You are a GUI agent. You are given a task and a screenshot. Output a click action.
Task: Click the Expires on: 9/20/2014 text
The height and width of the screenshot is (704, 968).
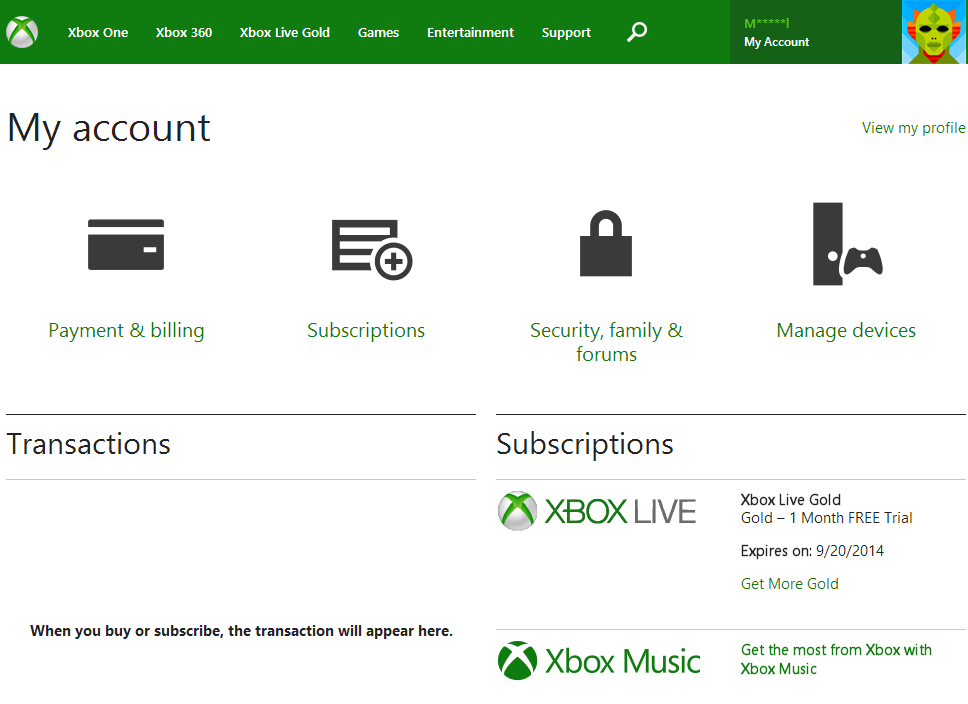[x=812, y=551]
